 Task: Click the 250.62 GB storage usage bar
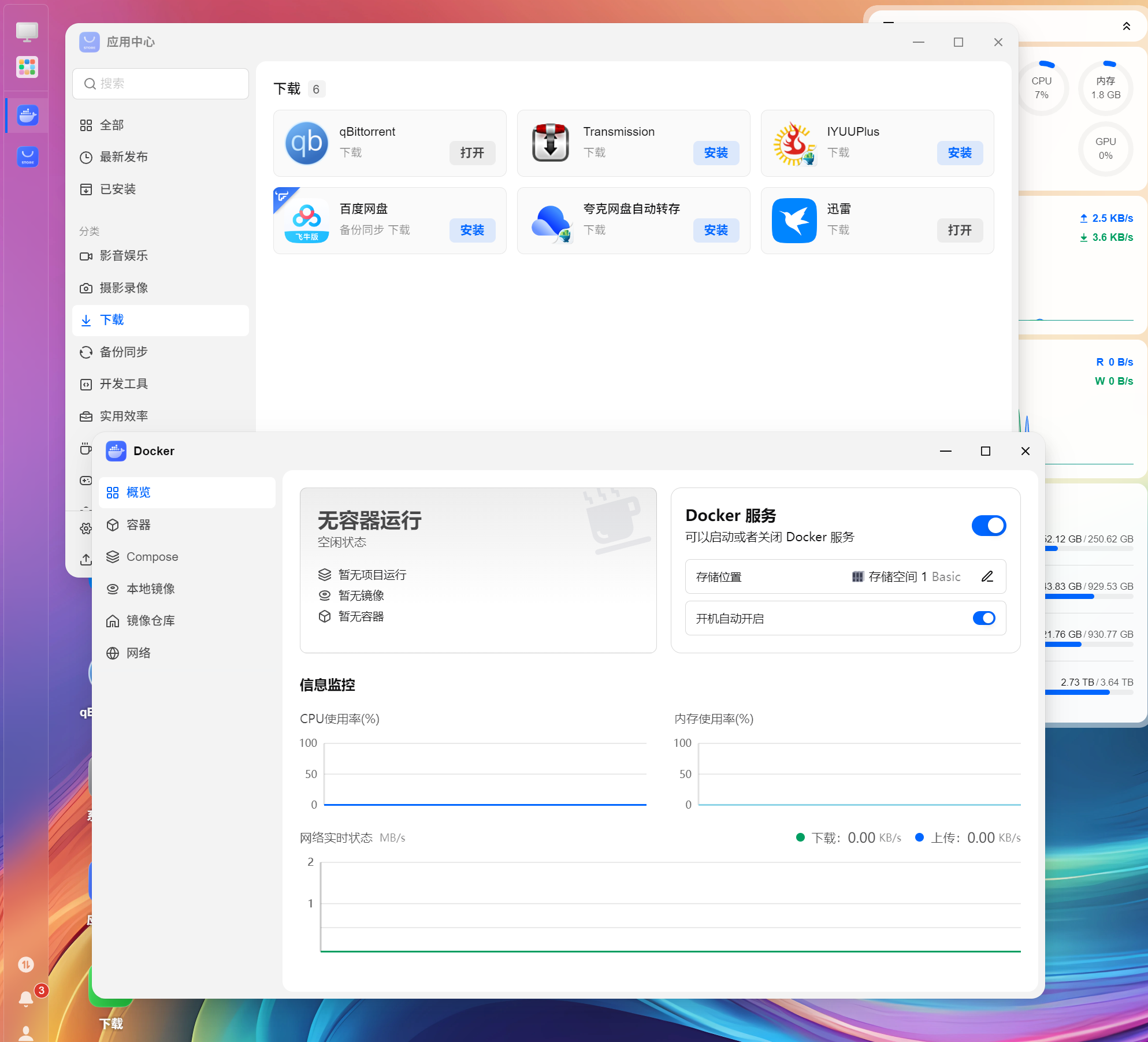pyautogui.click(x=1089, y=549)
